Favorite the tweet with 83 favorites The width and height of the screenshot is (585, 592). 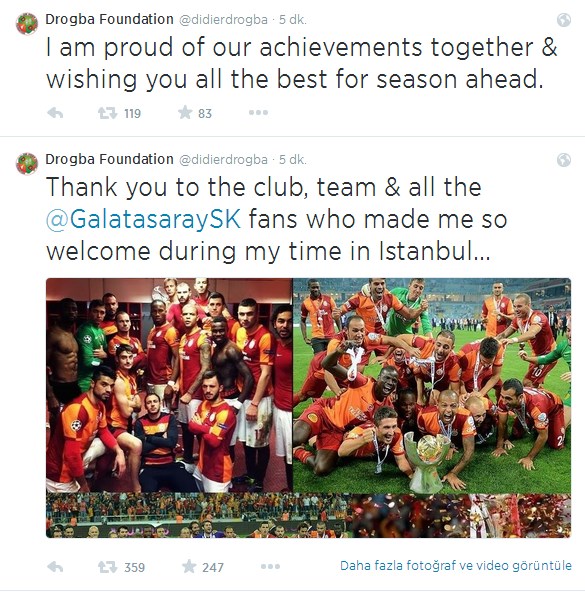tap(185, 113)
